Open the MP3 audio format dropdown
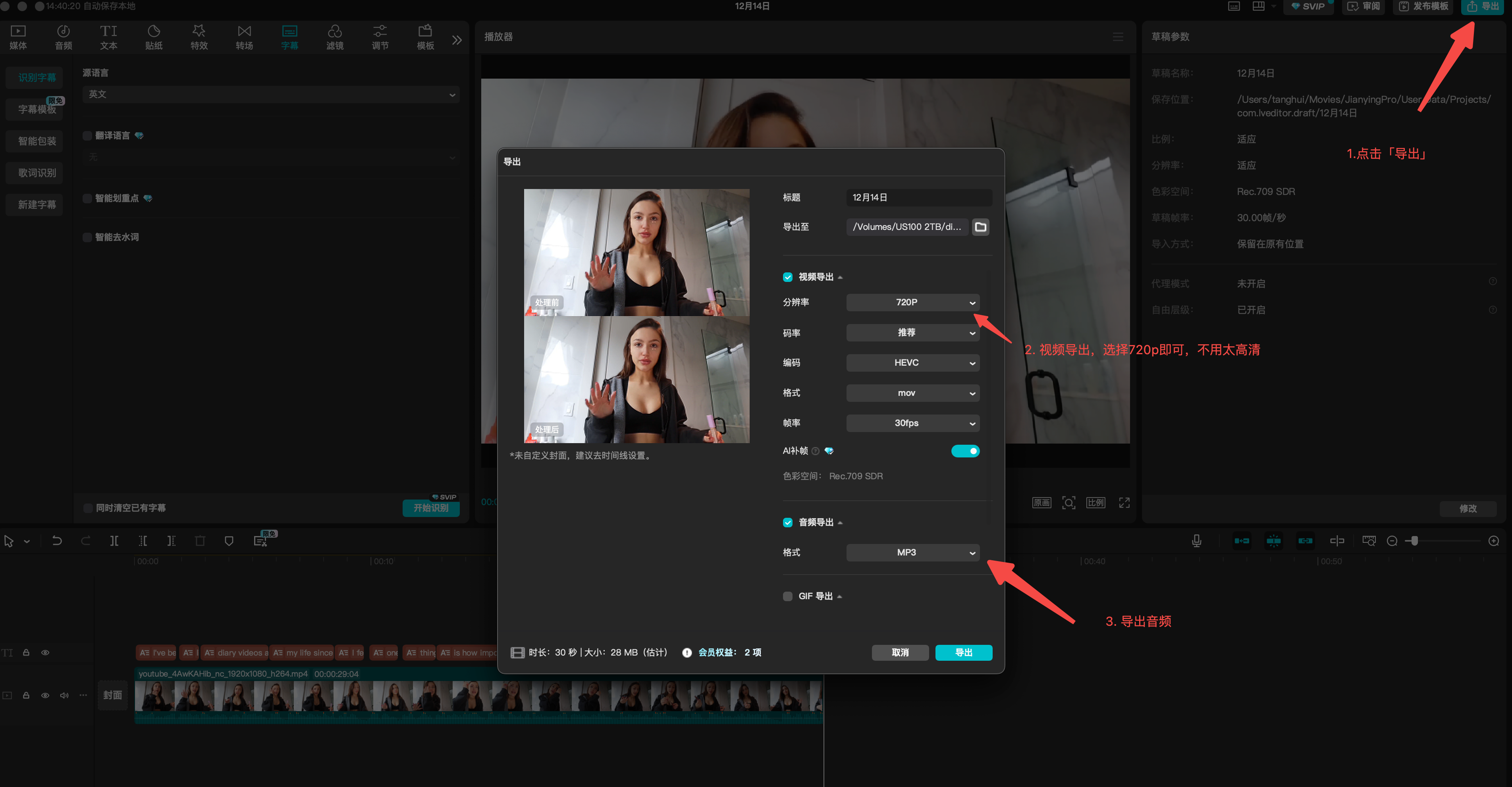The width and height of the screenshot is (1512, 787). (x=912, y=552)
